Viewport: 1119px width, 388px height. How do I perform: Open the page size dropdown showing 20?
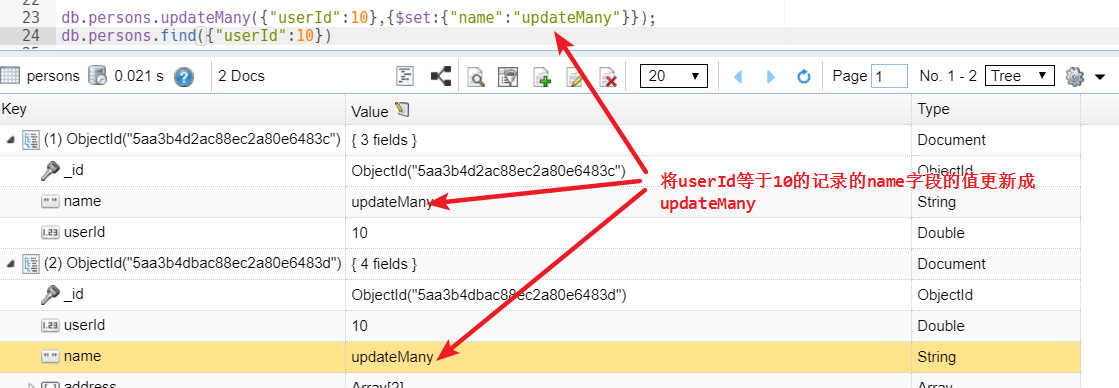674,76
